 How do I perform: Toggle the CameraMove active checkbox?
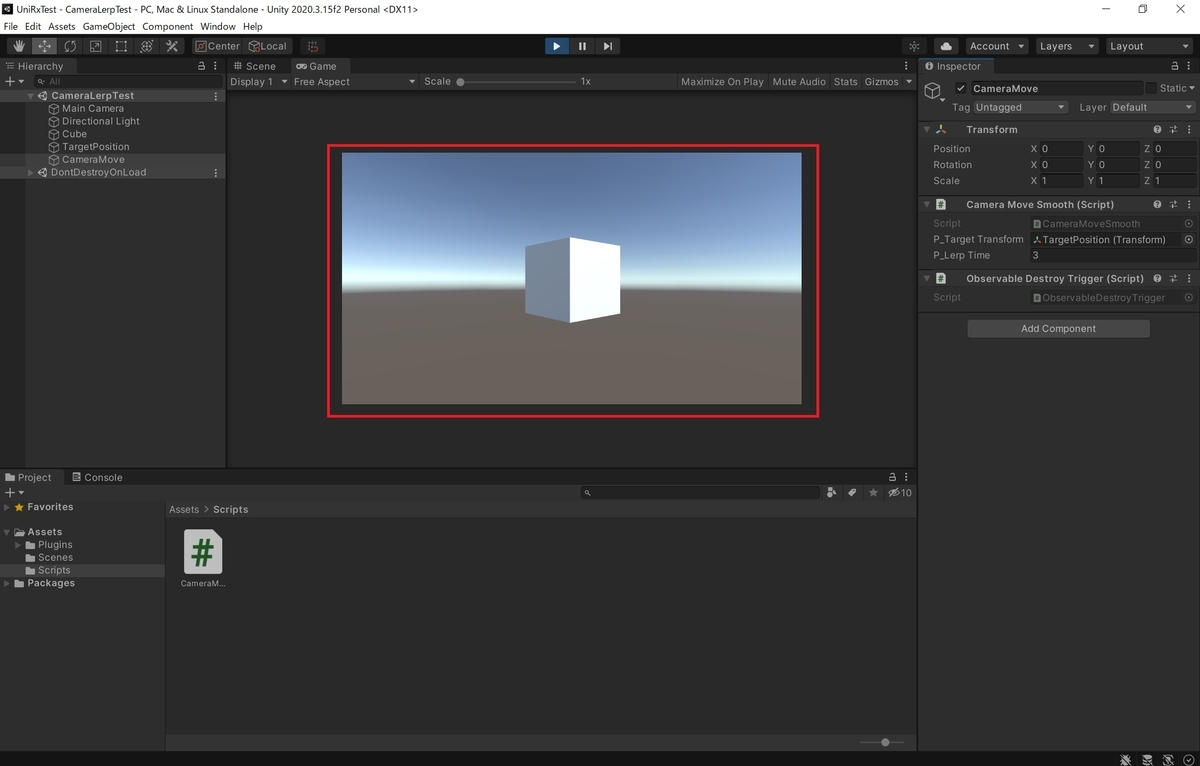coord(961,88)
